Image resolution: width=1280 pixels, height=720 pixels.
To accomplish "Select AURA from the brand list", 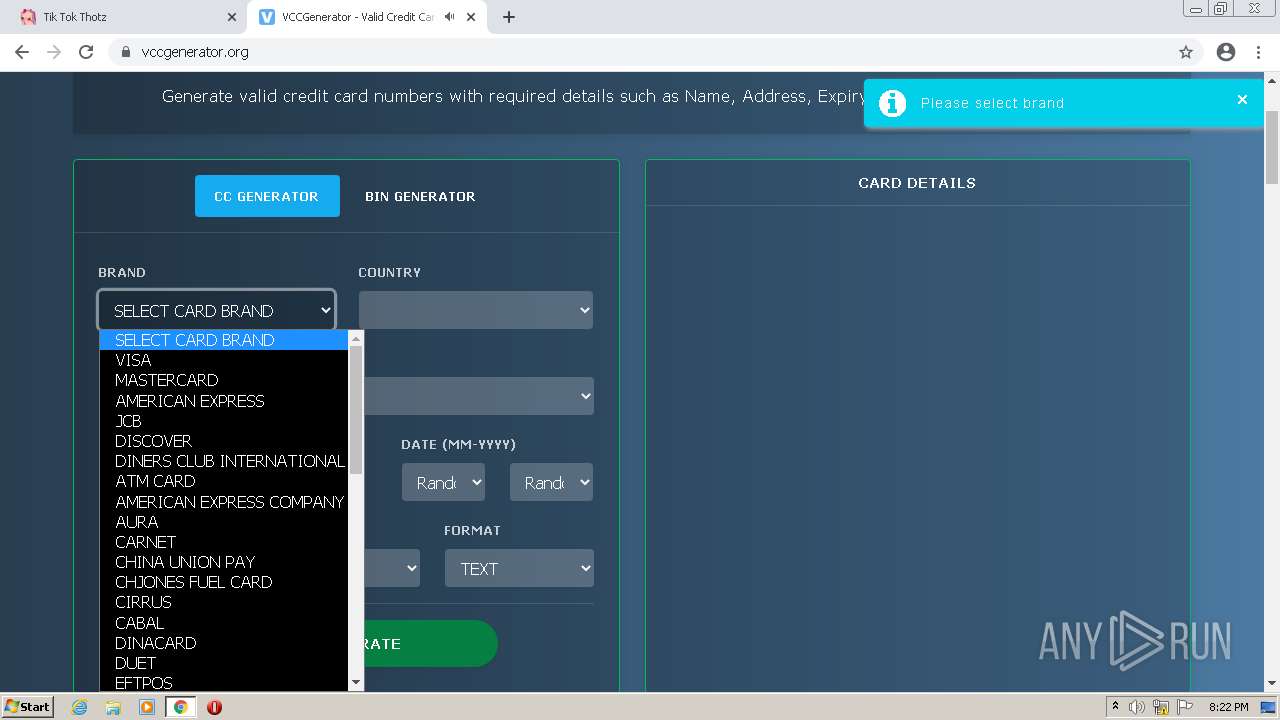I will tap(224, 522).
